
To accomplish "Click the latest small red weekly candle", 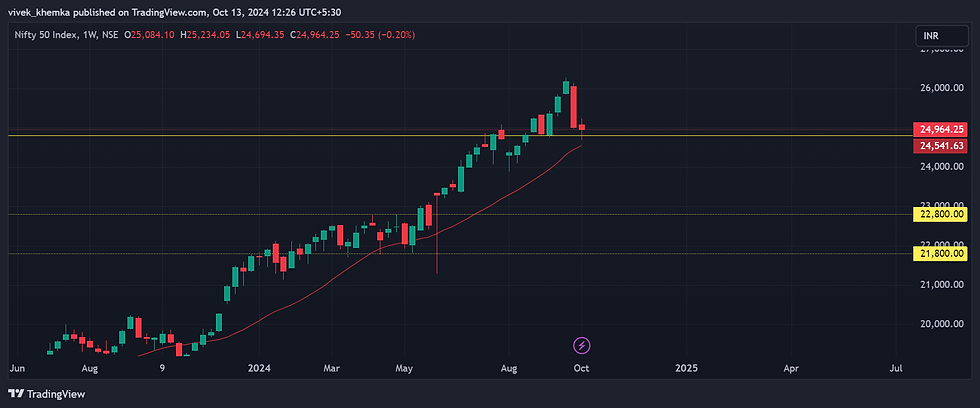I will (581, 127).
